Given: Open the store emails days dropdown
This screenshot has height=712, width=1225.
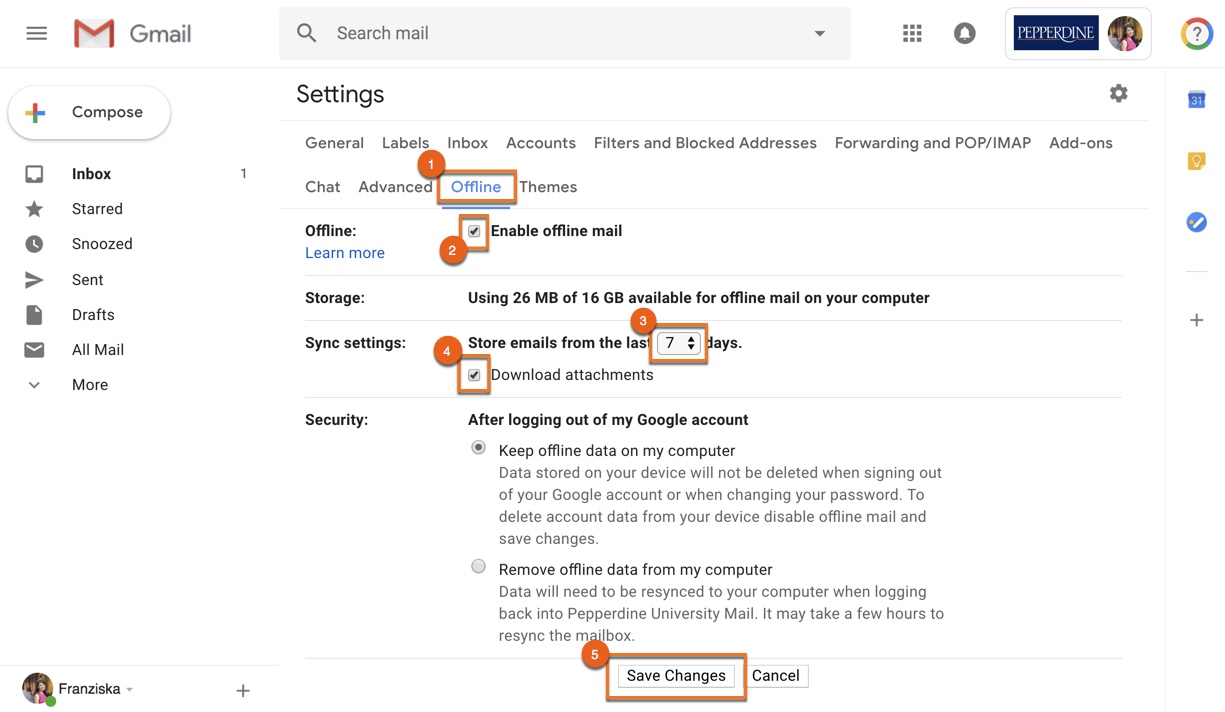Looking at the screenshot, I should click(x=678, y=342).
